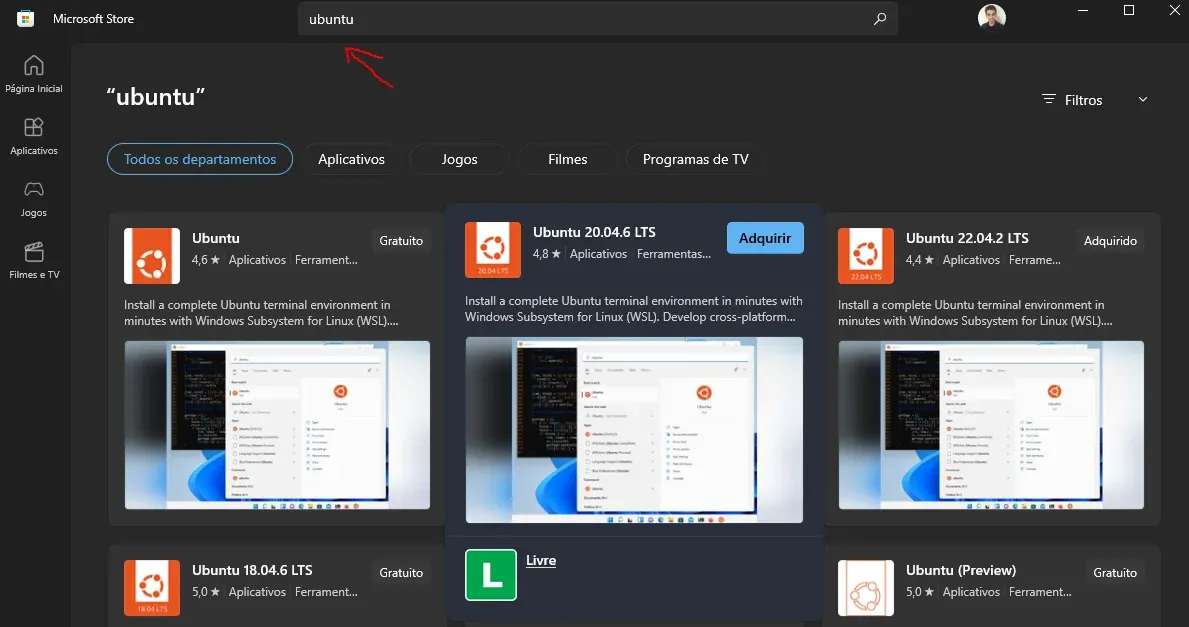Open the Jogos sidebar section
The image size is (1189, 627).
33,199
